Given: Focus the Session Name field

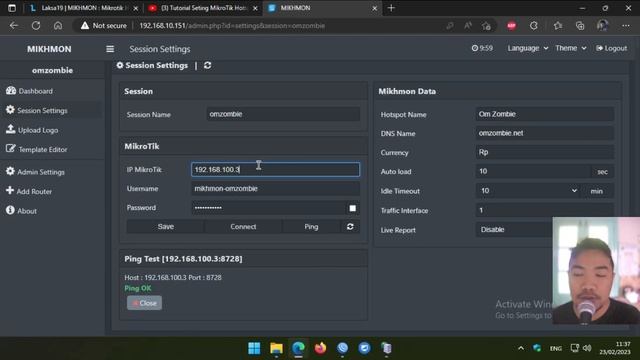Looking at the screenshot, I should 283,114.
